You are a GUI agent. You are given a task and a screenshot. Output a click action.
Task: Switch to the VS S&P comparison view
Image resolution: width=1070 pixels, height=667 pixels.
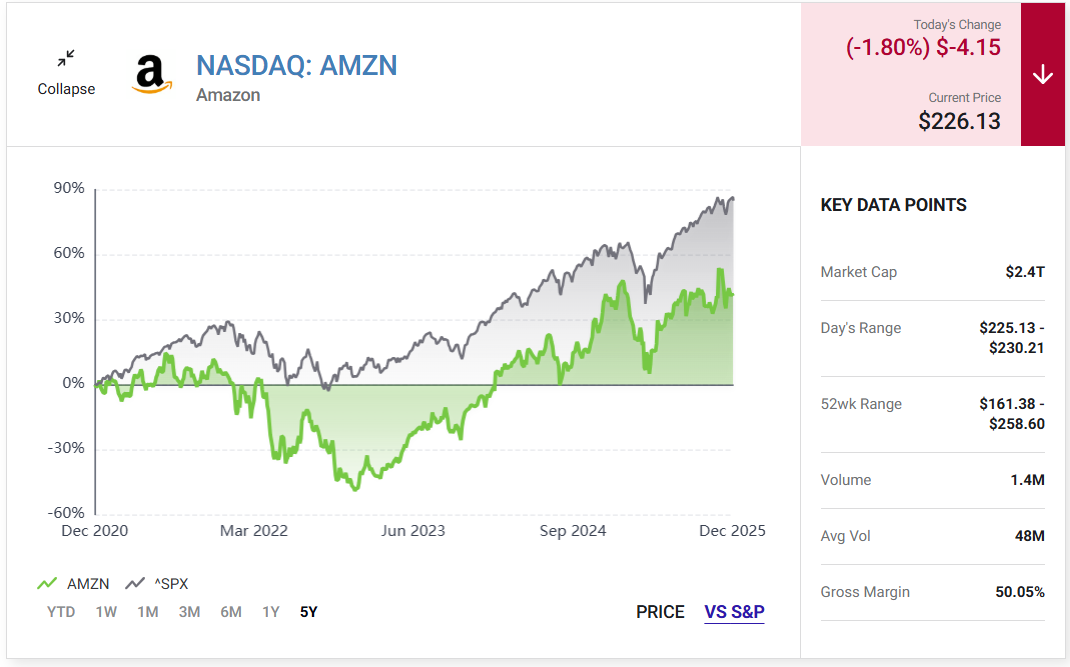coord(734,612)
